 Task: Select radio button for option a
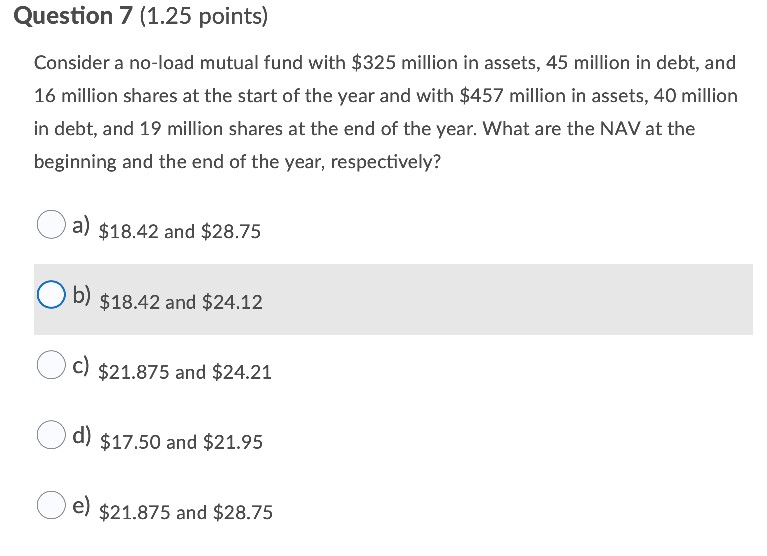[51, 224]
